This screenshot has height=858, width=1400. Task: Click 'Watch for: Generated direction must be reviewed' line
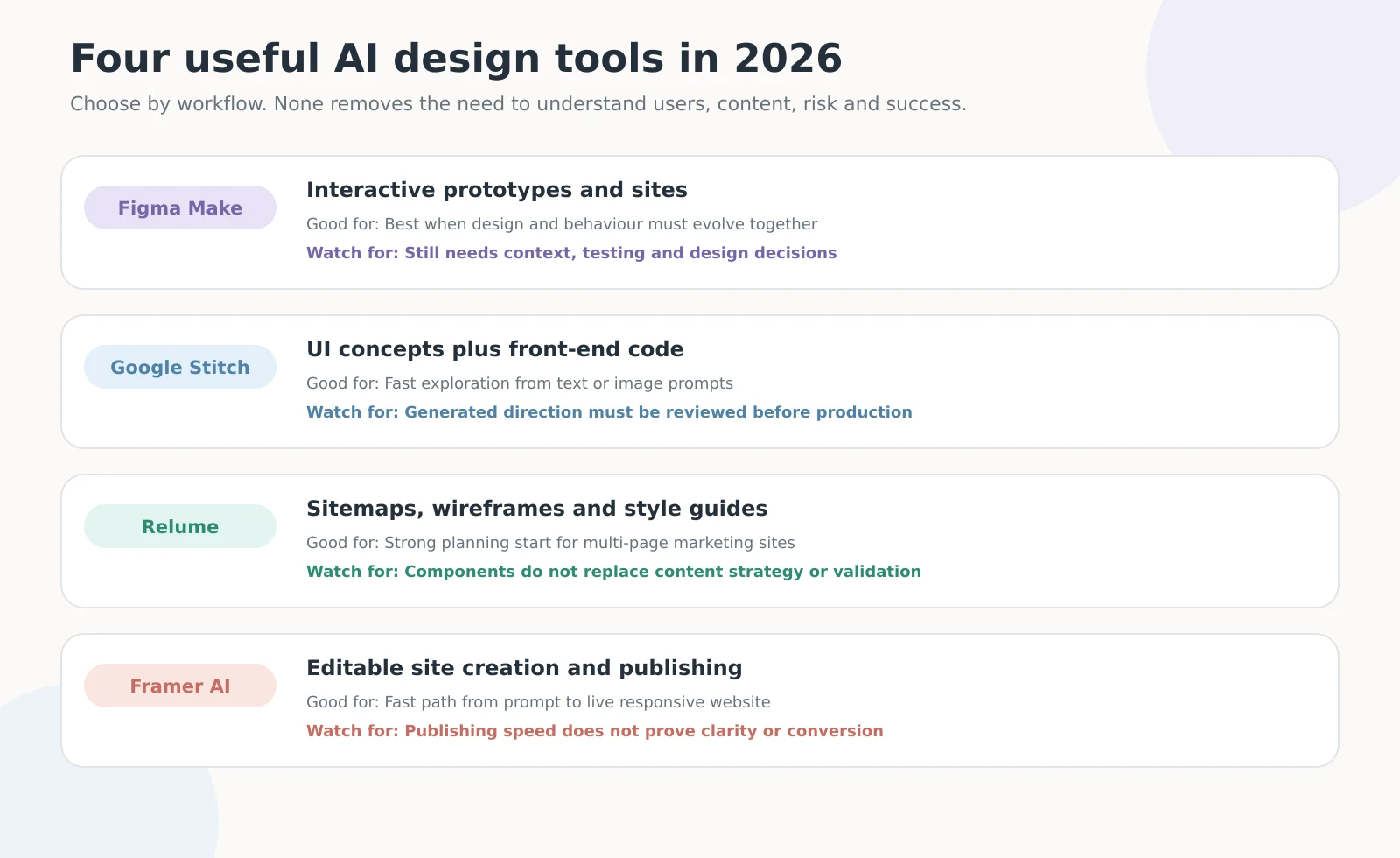pyautogui.click(x=609, y=412)
